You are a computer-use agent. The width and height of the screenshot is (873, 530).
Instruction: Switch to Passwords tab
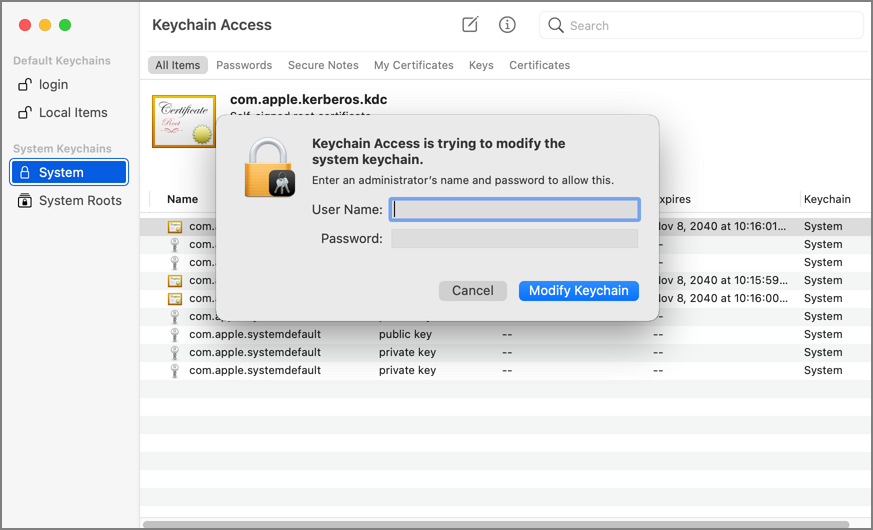(244, 65)
